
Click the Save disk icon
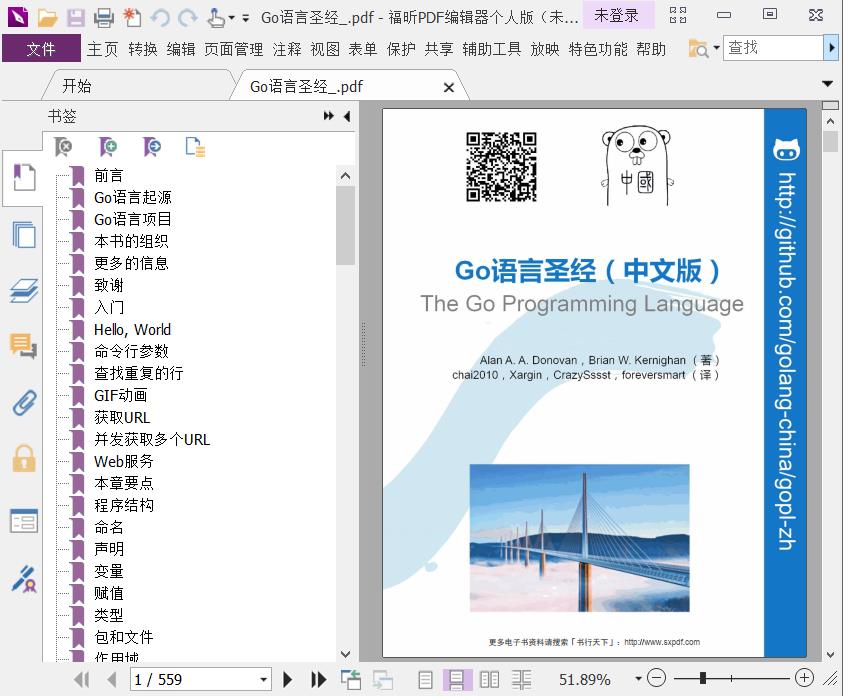[x=75, y=18]
